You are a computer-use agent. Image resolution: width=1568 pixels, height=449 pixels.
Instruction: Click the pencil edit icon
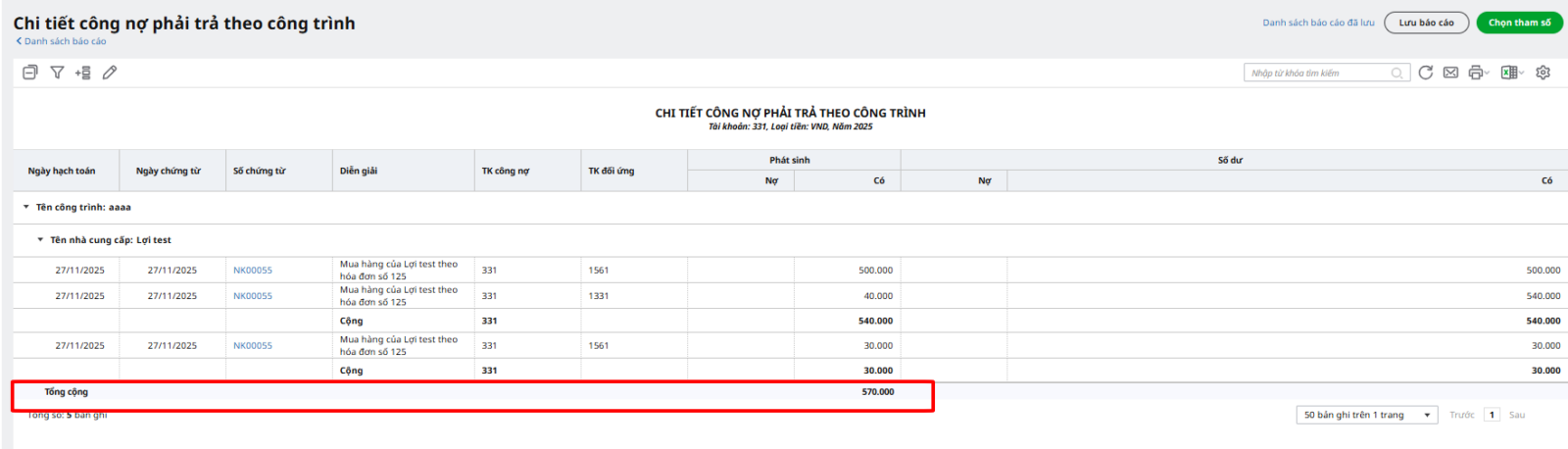pos(110,73)
